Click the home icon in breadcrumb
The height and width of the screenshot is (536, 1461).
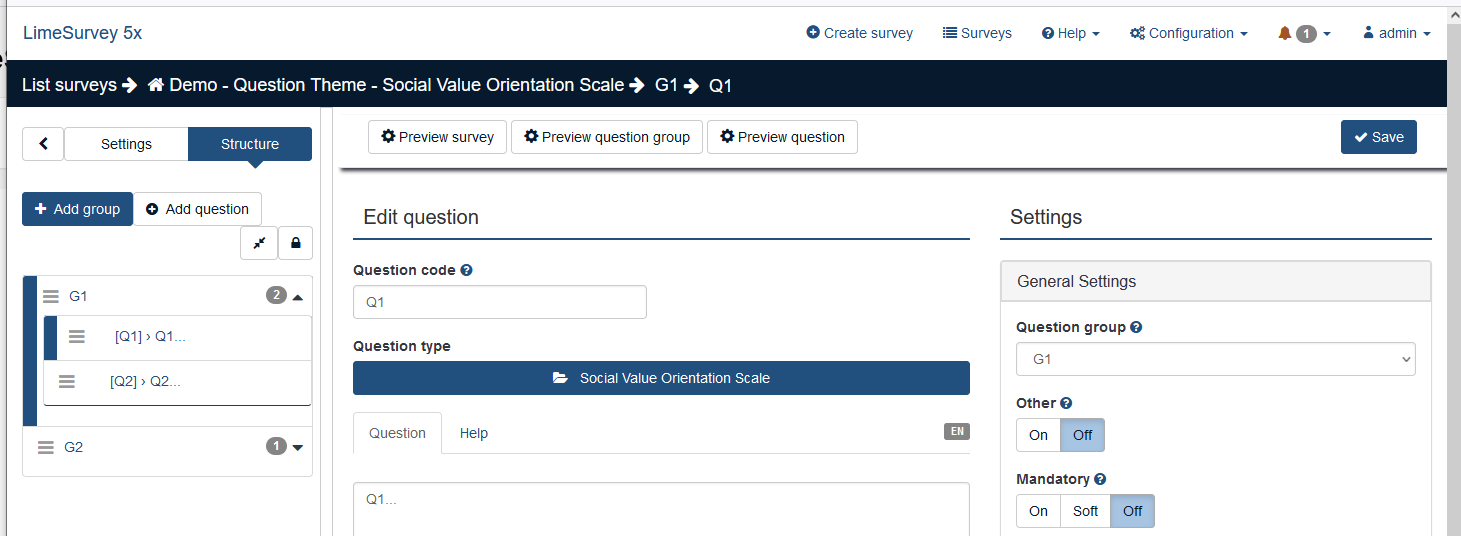coord(156,85)
